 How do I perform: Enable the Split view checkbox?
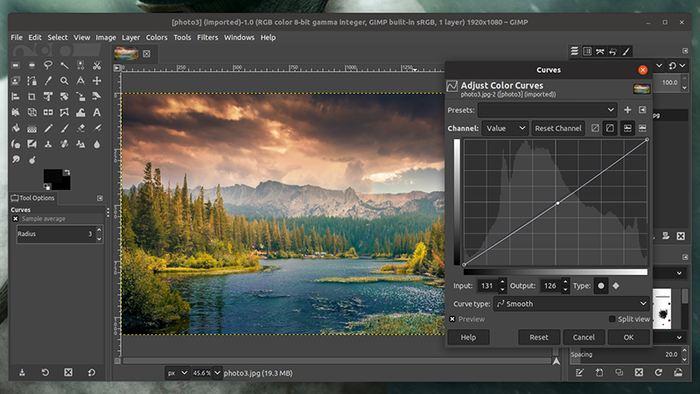pyautogui.click(x=612, y=319)
